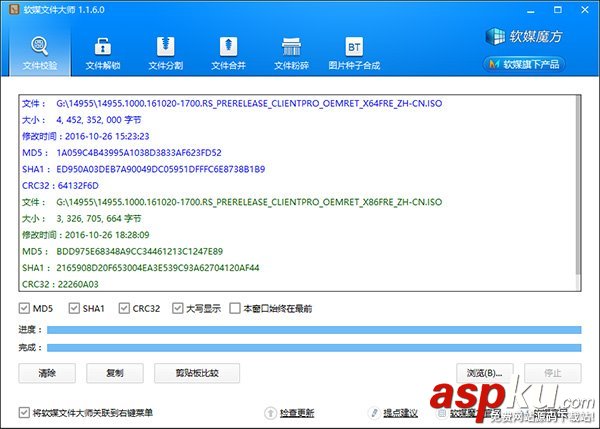Click size text 4, 452, 352, 000 字节
600x429 pixels.
tap(99, 120)
